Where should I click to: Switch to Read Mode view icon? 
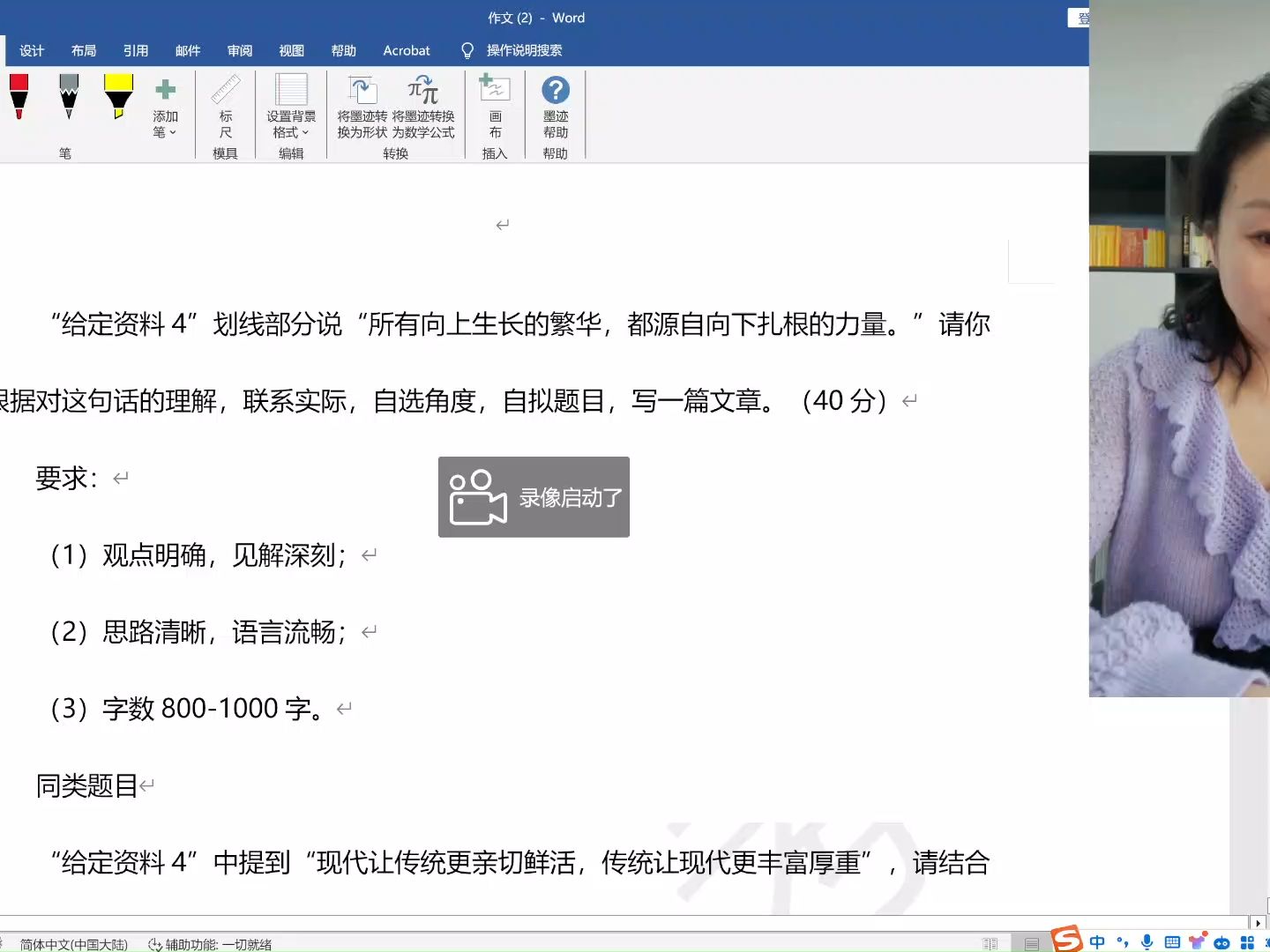990,944
